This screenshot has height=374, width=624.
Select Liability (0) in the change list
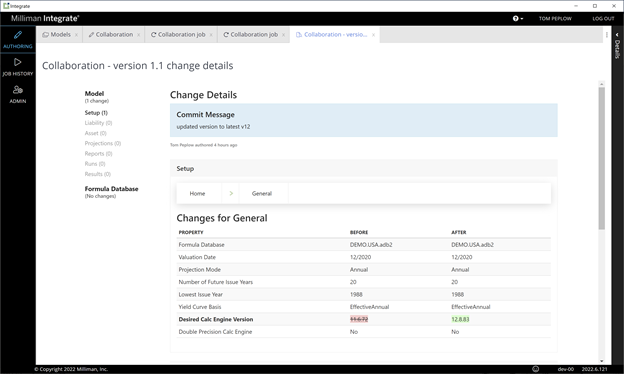(98, 123)
